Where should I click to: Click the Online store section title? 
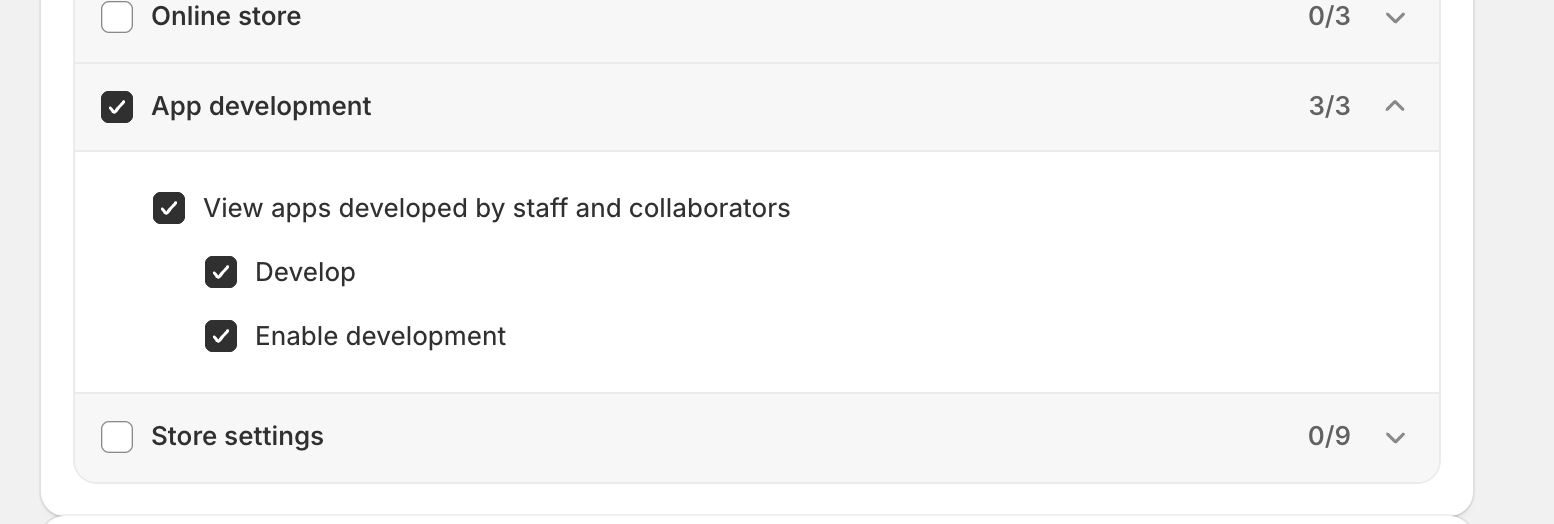pyautogui.click(x=226, y=16)
